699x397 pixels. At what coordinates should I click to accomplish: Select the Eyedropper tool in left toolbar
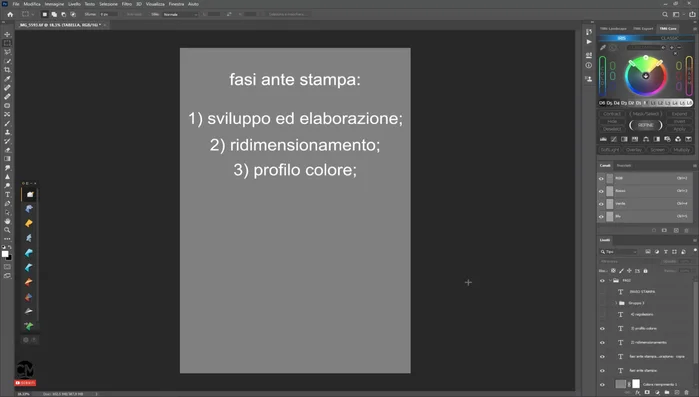[7, 79]
